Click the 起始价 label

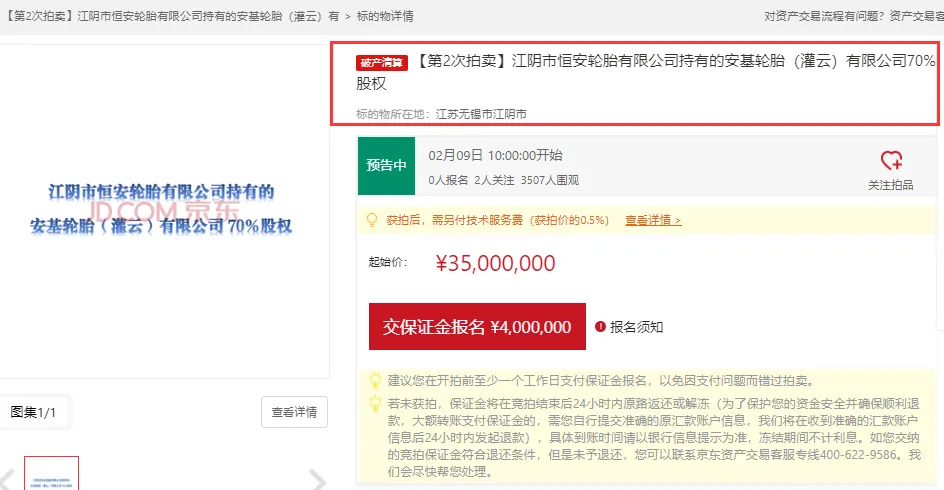(x=388, y=262)
